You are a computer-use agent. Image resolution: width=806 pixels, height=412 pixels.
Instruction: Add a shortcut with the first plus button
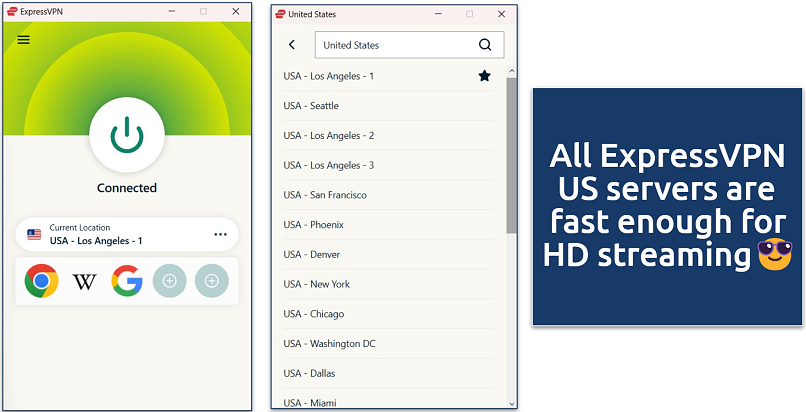pyautogui.click(x=170, y=281)
